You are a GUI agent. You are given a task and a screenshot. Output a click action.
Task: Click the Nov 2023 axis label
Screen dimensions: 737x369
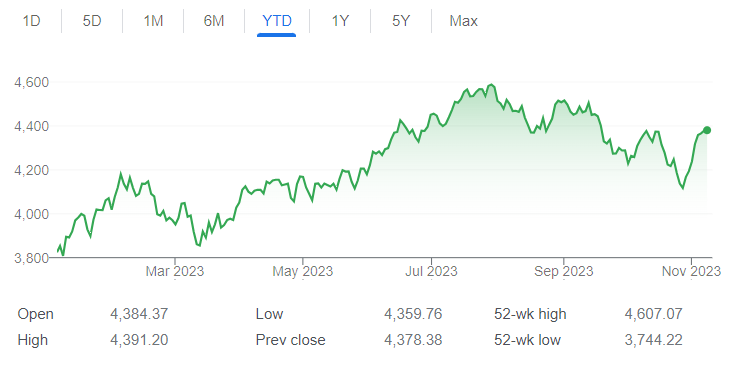point(691,271)
